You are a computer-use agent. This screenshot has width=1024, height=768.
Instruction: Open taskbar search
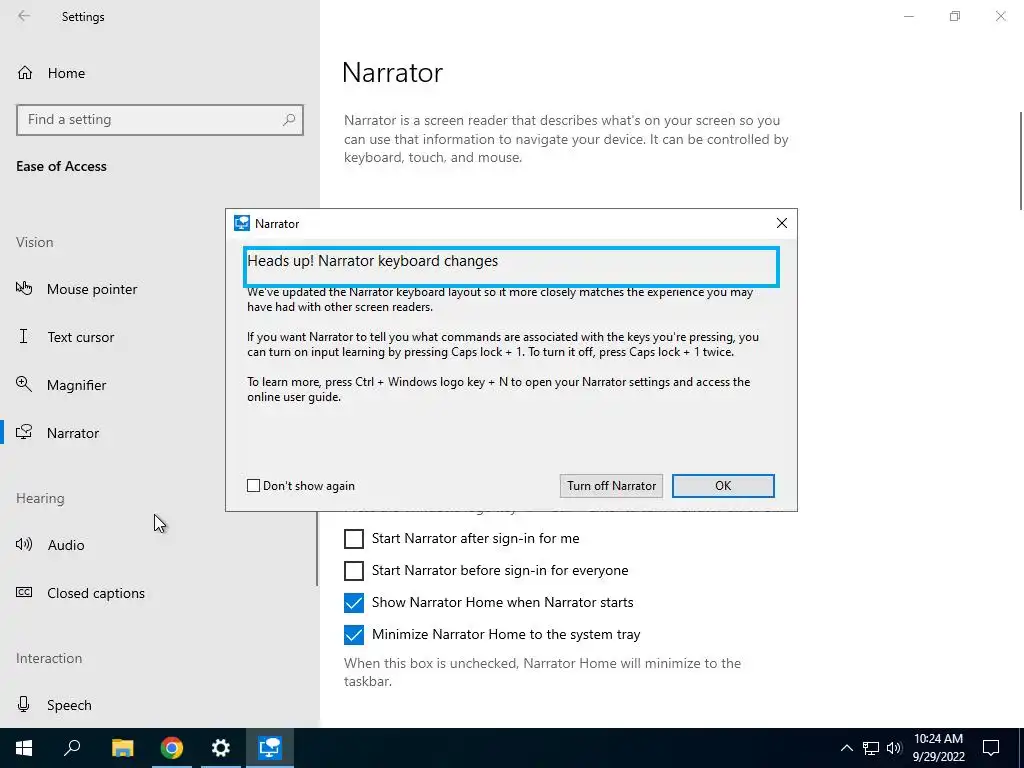[x=72, y=748]
